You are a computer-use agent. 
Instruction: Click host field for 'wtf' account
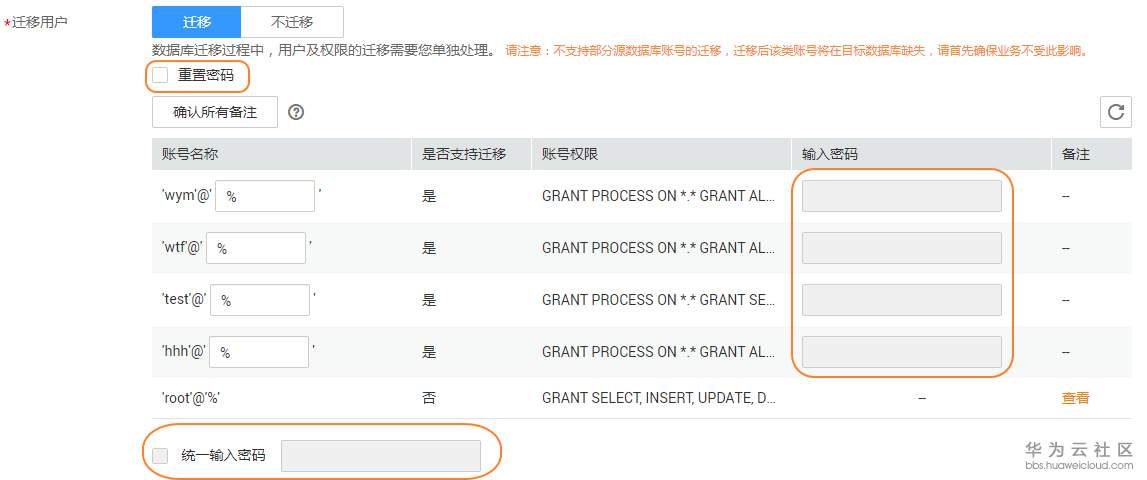(255, 248)
